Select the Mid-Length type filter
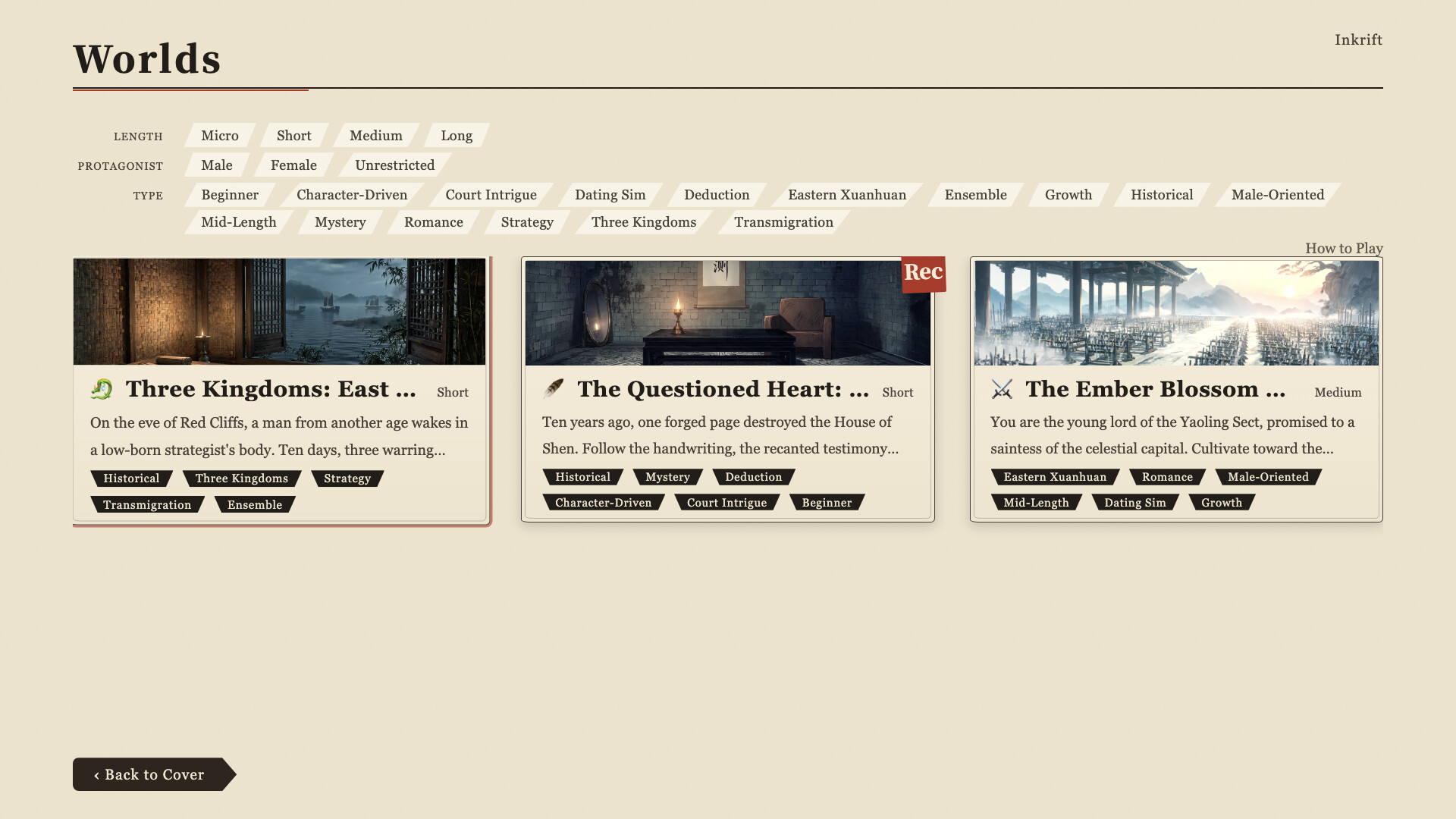The image size is (1456, 819). 239,222
